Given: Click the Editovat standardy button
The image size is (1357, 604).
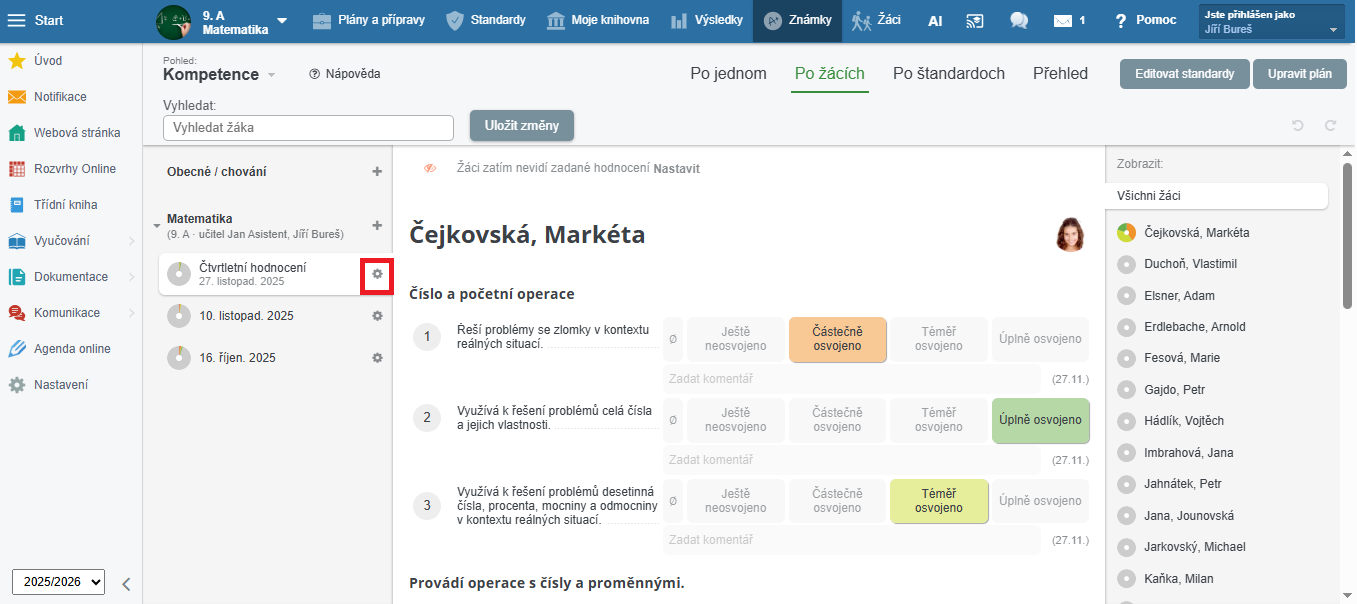Looking at the screenshot, I should pyautogui.click(x=1184, y=74).
